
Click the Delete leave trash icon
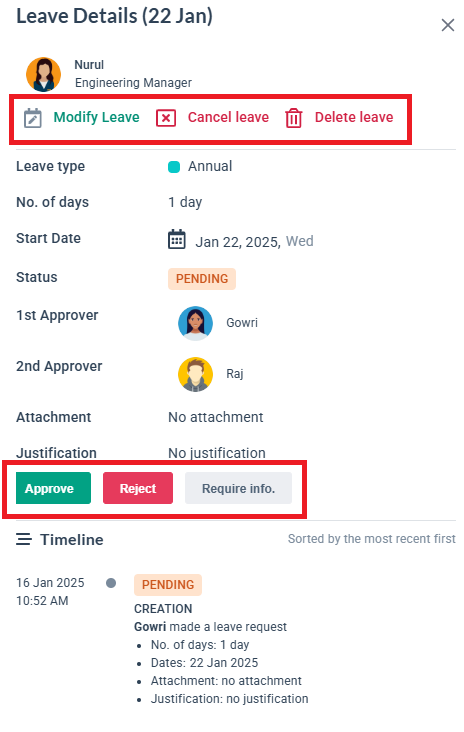(x=294, y=118)
